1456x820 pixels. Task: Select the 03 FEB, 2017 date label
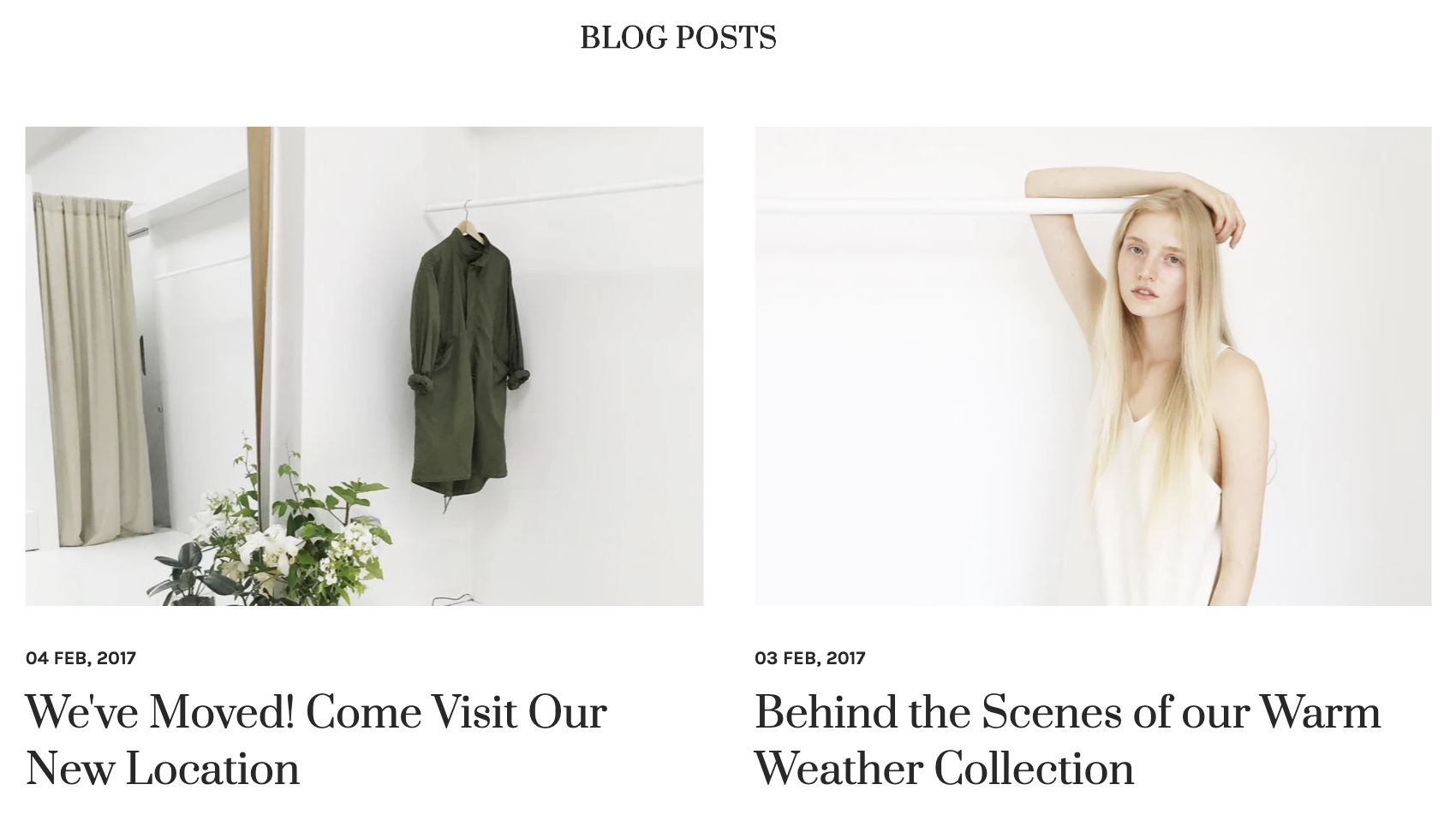[809, 658]
